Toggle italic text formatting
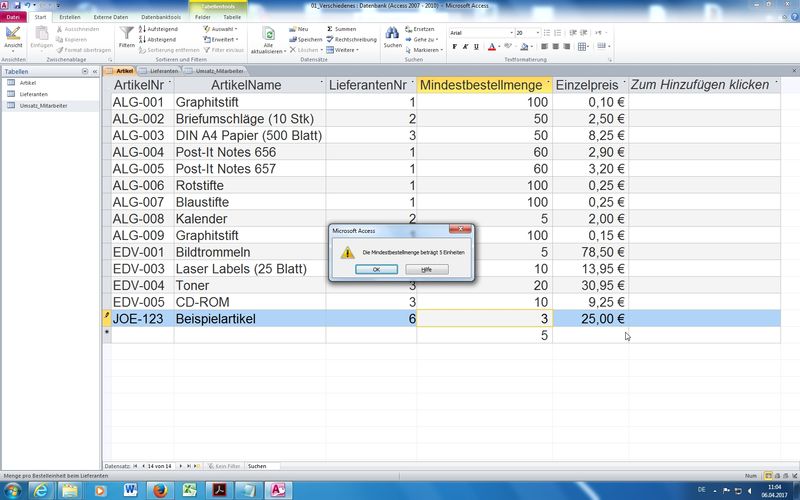This screenshot has height=500, width=800. click(467, 46)
